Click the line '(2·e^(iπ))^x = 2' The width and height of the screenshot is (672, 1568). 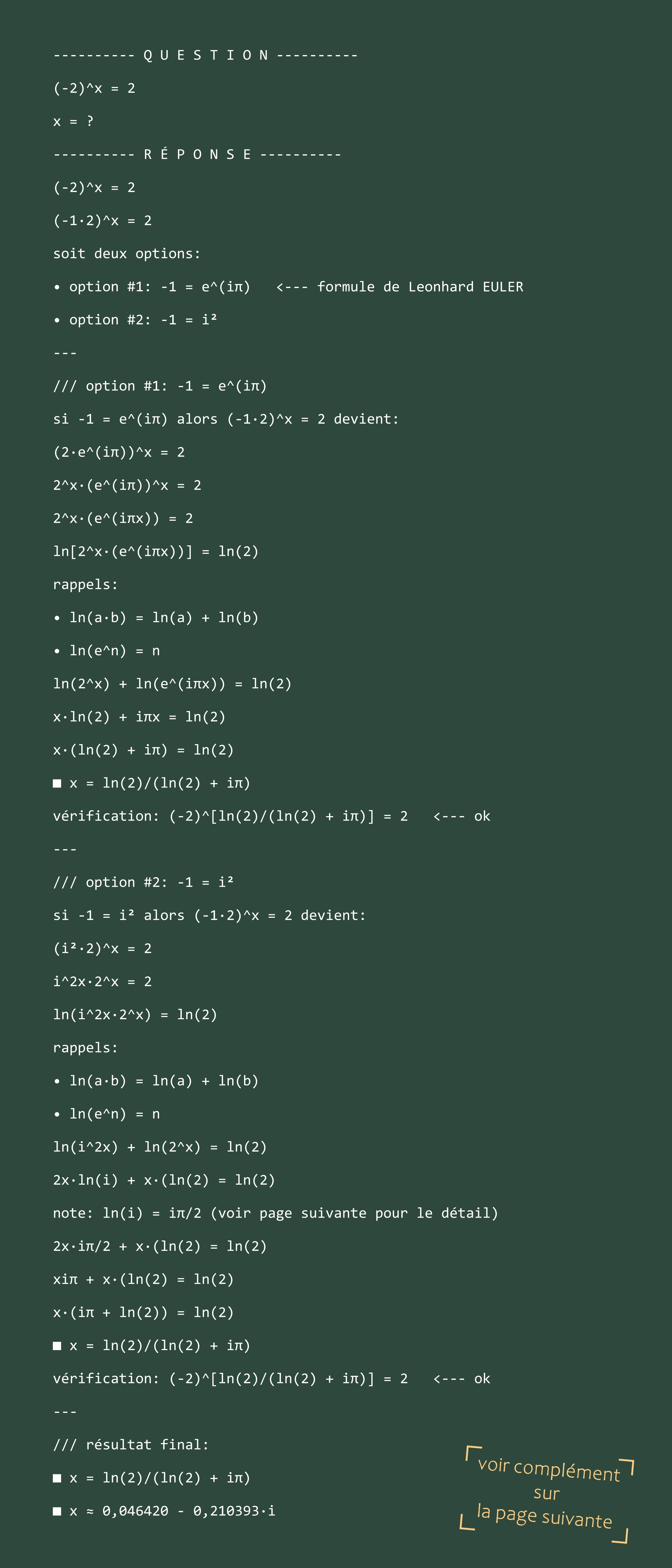pyautogui.click(x=119, y=452)
